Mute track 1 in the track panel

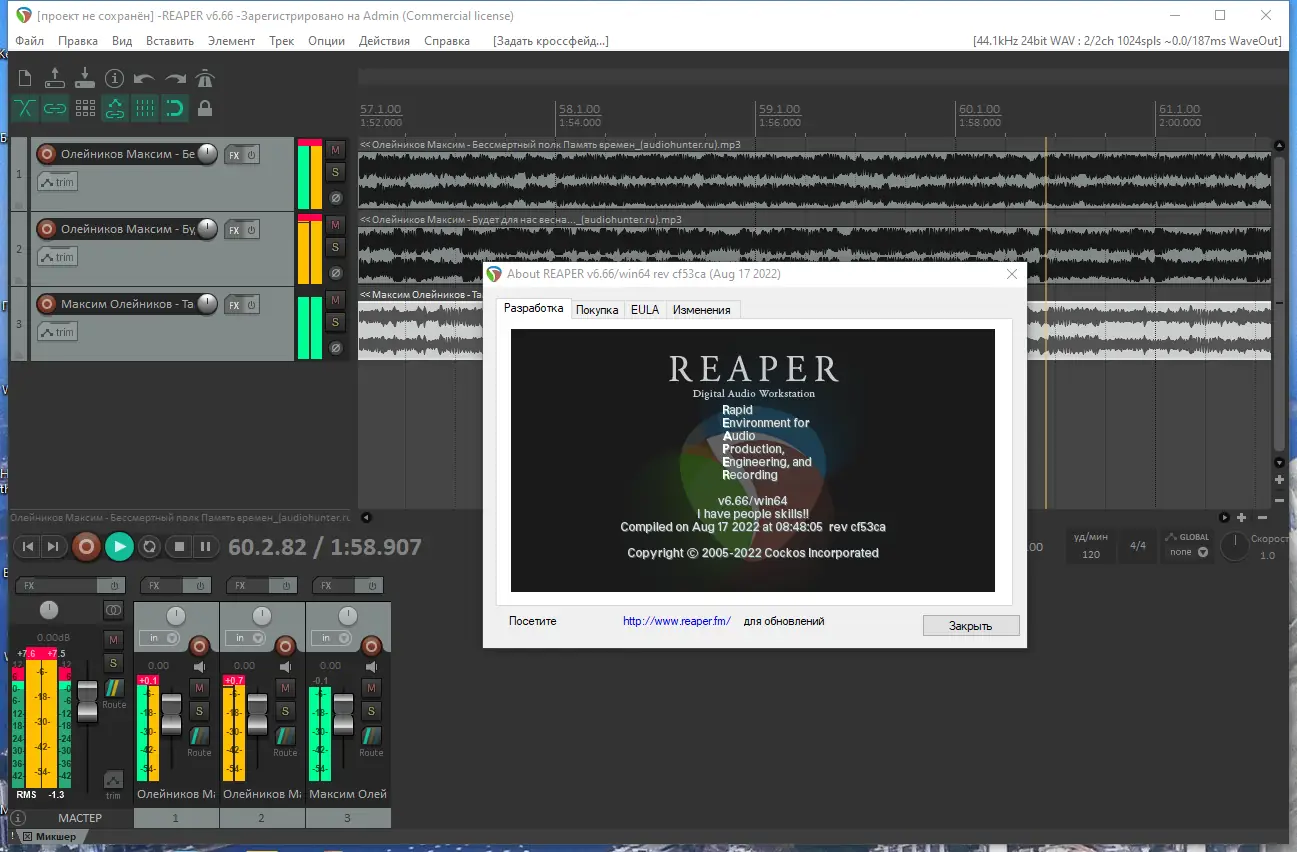tap(336, 149)
